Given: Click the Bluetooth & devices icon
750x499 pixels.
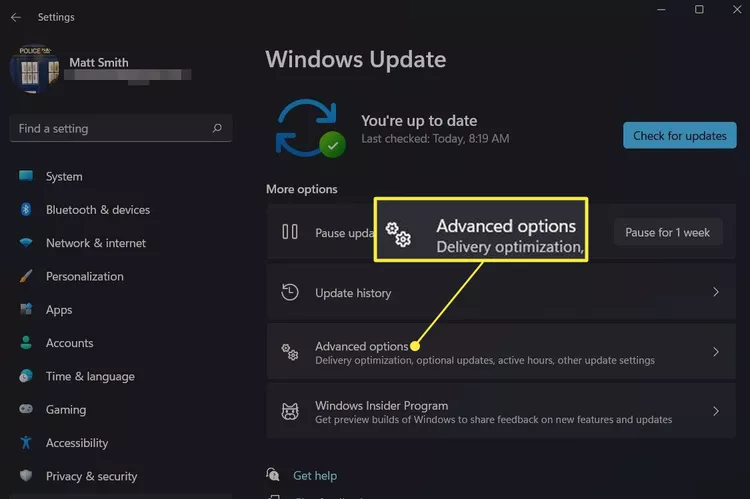Looking at the screenshot, I should point(26,210).
